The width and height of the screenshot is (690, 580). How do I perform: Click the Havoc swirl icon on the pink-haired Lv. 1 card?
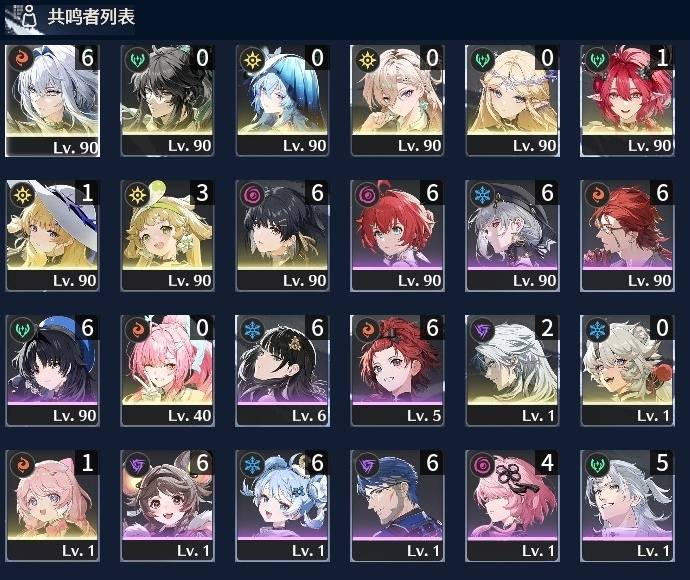[x=482, y=464]
